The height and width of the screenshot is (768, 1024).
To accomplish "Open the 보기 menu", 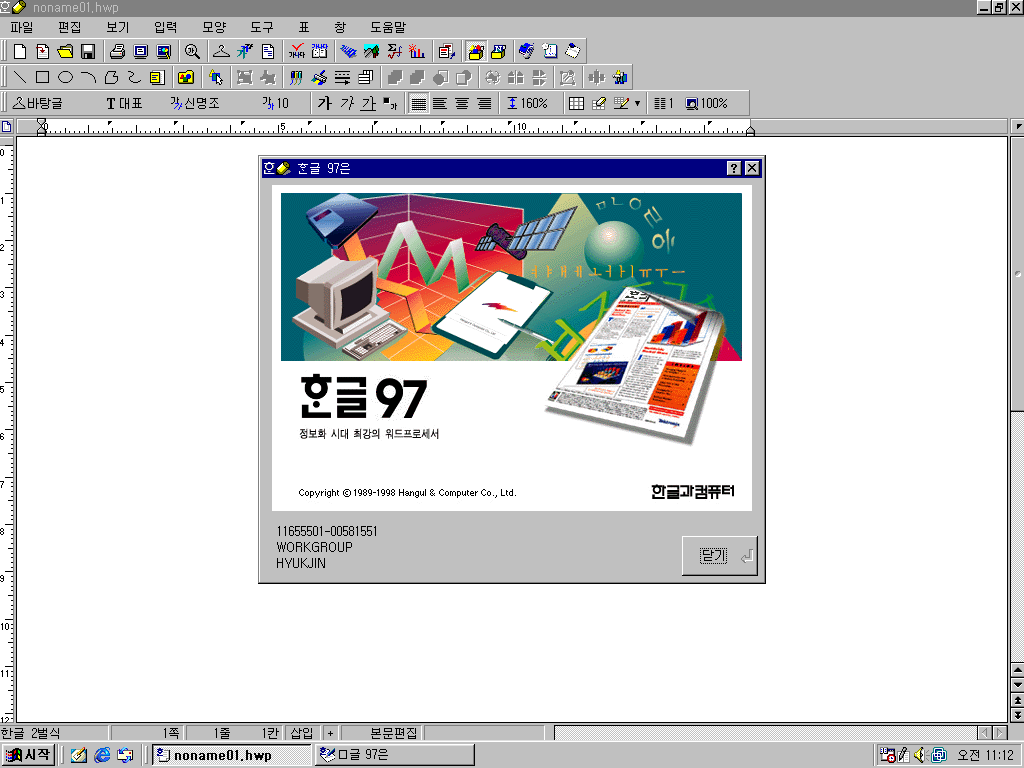I will tap(118, 27).
